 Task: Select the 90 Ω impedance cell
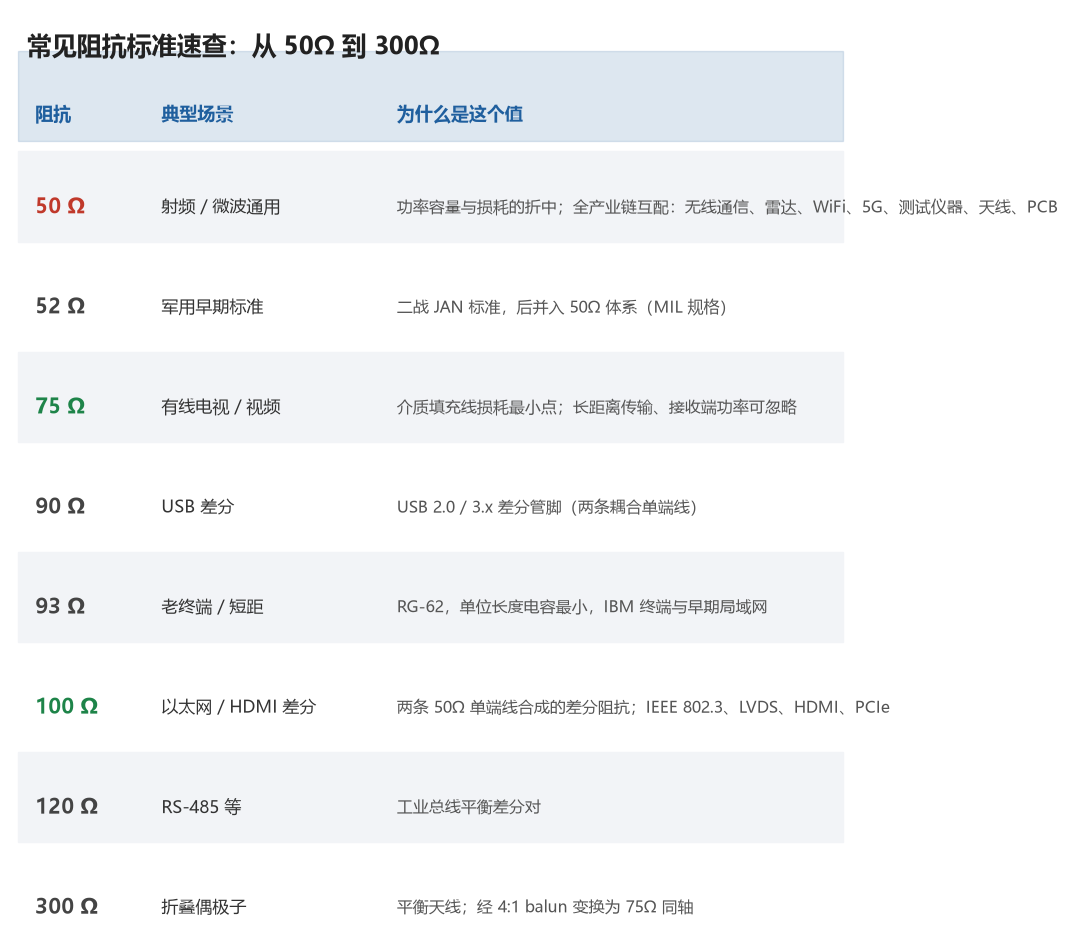coord(61,506)
